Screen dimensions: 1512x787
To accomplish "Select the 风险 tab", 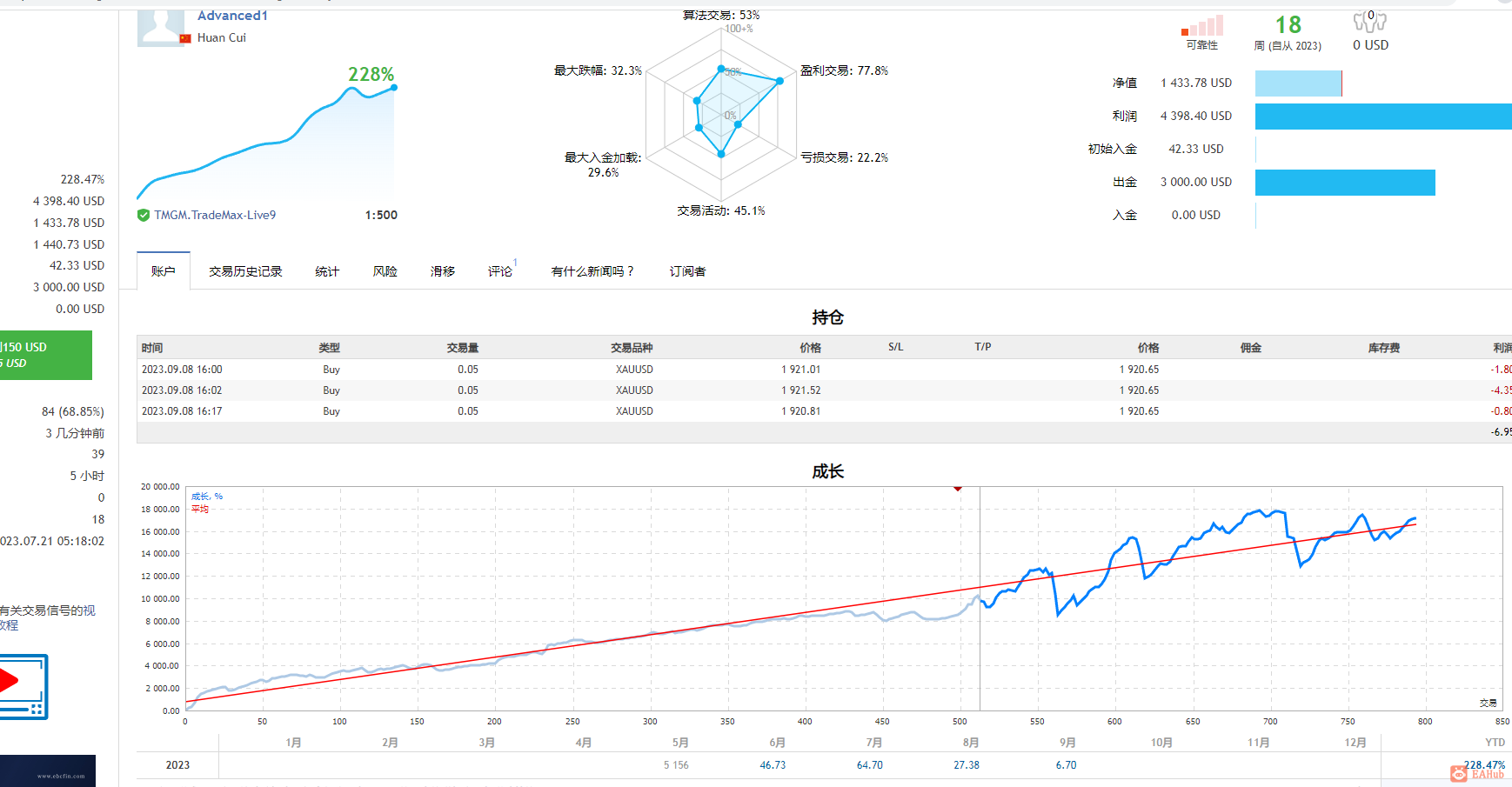I will [385, 271].
